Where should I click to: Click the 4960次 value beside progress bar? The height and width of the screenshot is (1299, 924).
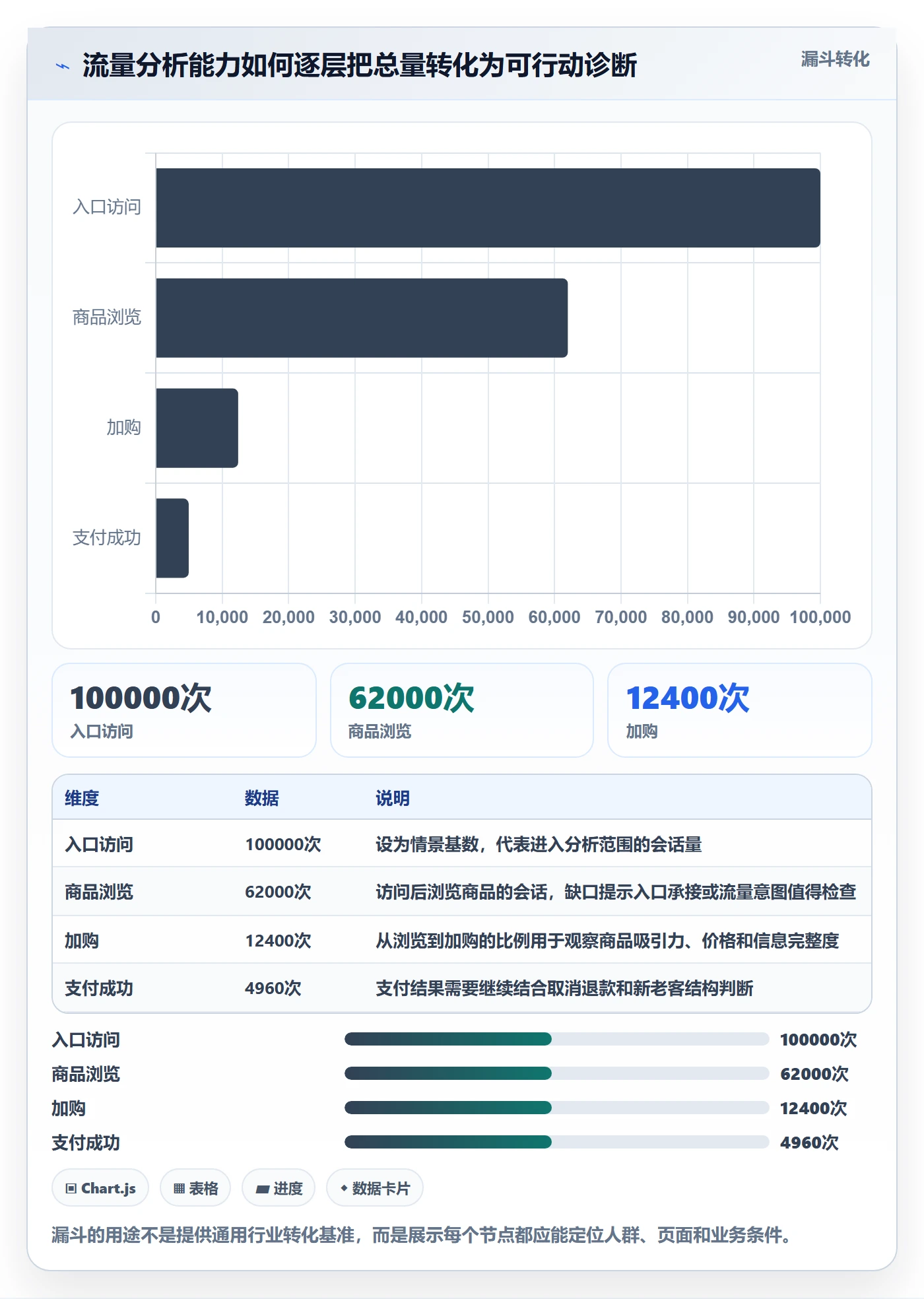pos(809,1143)
